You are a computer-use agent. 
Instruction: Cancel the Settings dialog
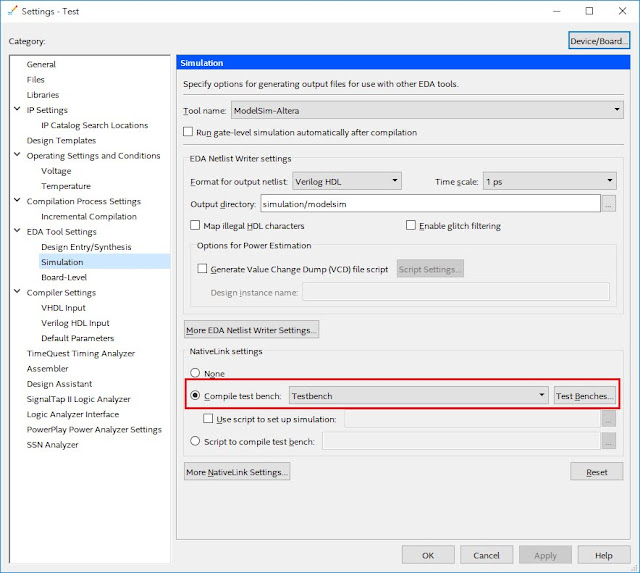(486, 555)
